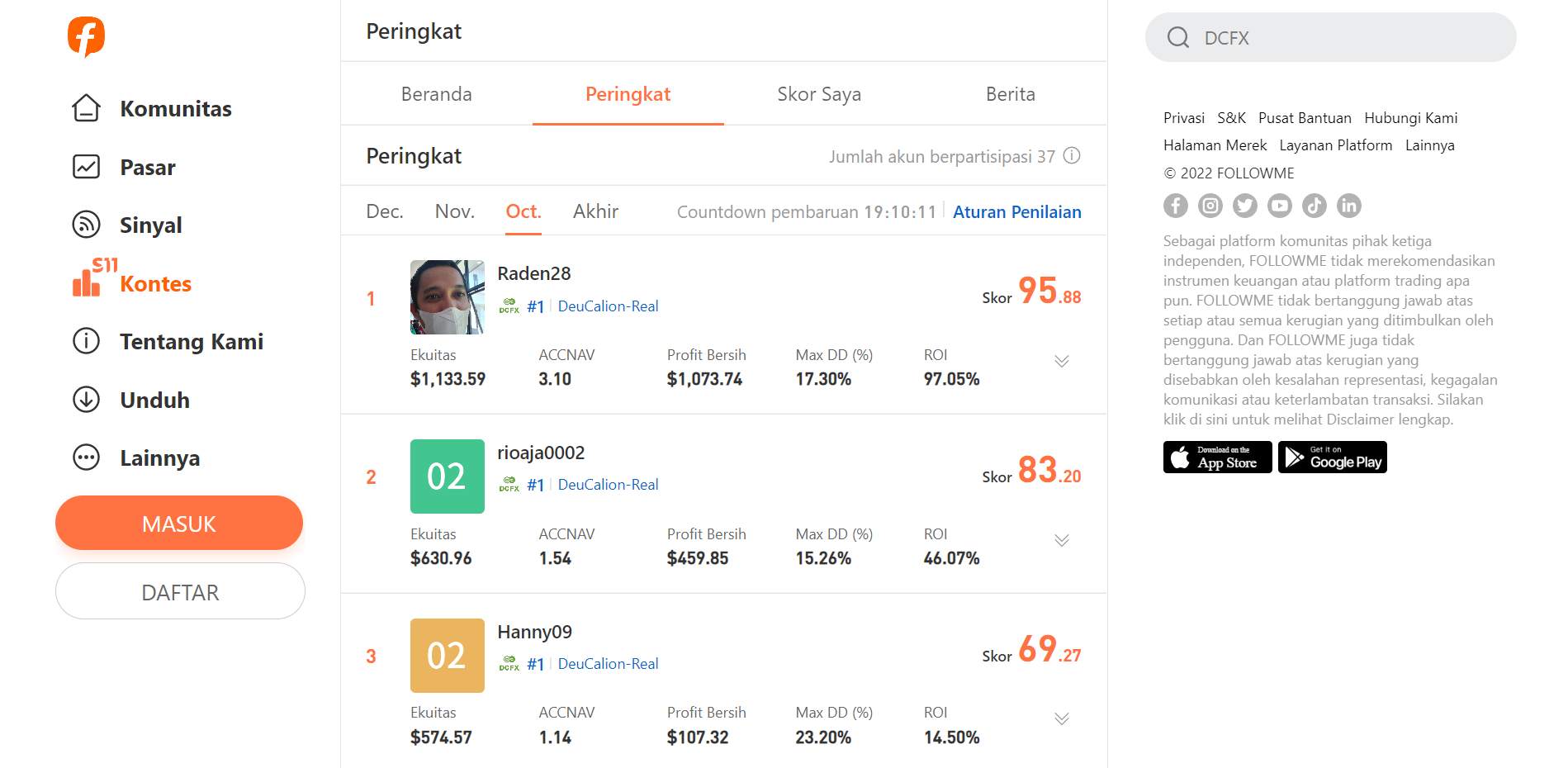Screen dimensions: 1568x768
Task: Expand details for Raden28 entry
Action: coord(1062,362)
